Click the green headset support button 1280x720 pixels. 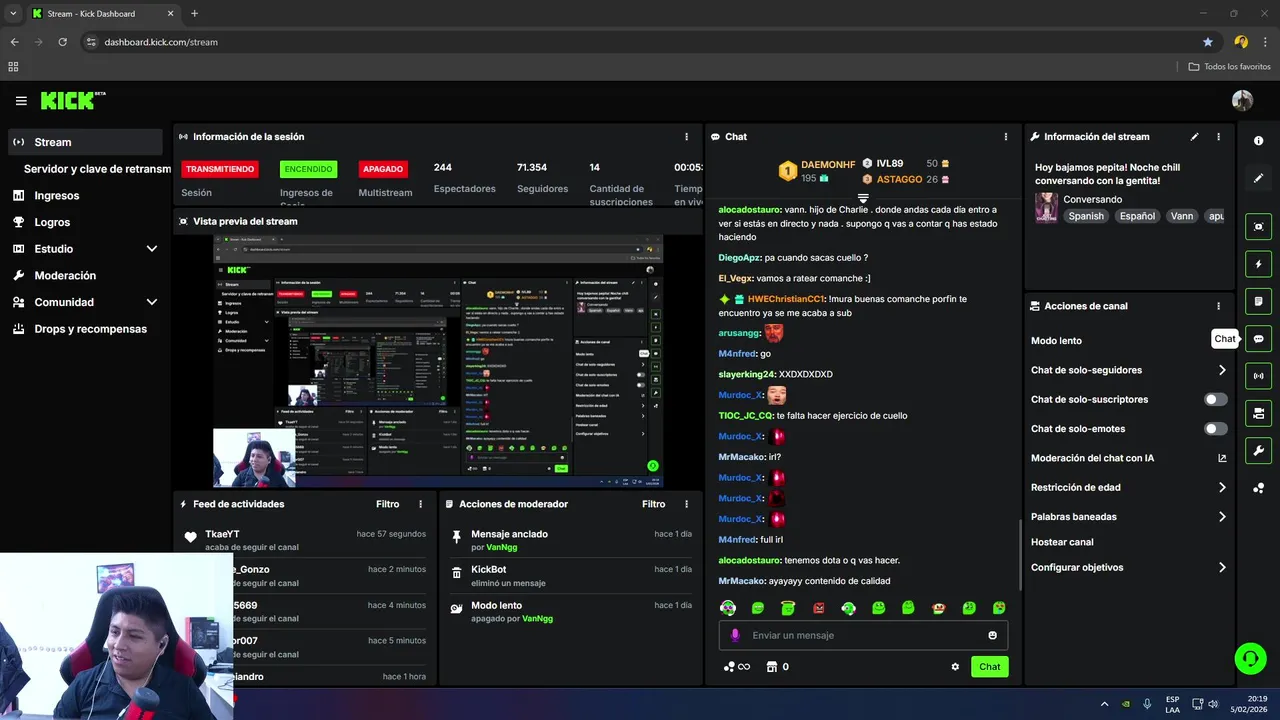[x=1250, y=658]
